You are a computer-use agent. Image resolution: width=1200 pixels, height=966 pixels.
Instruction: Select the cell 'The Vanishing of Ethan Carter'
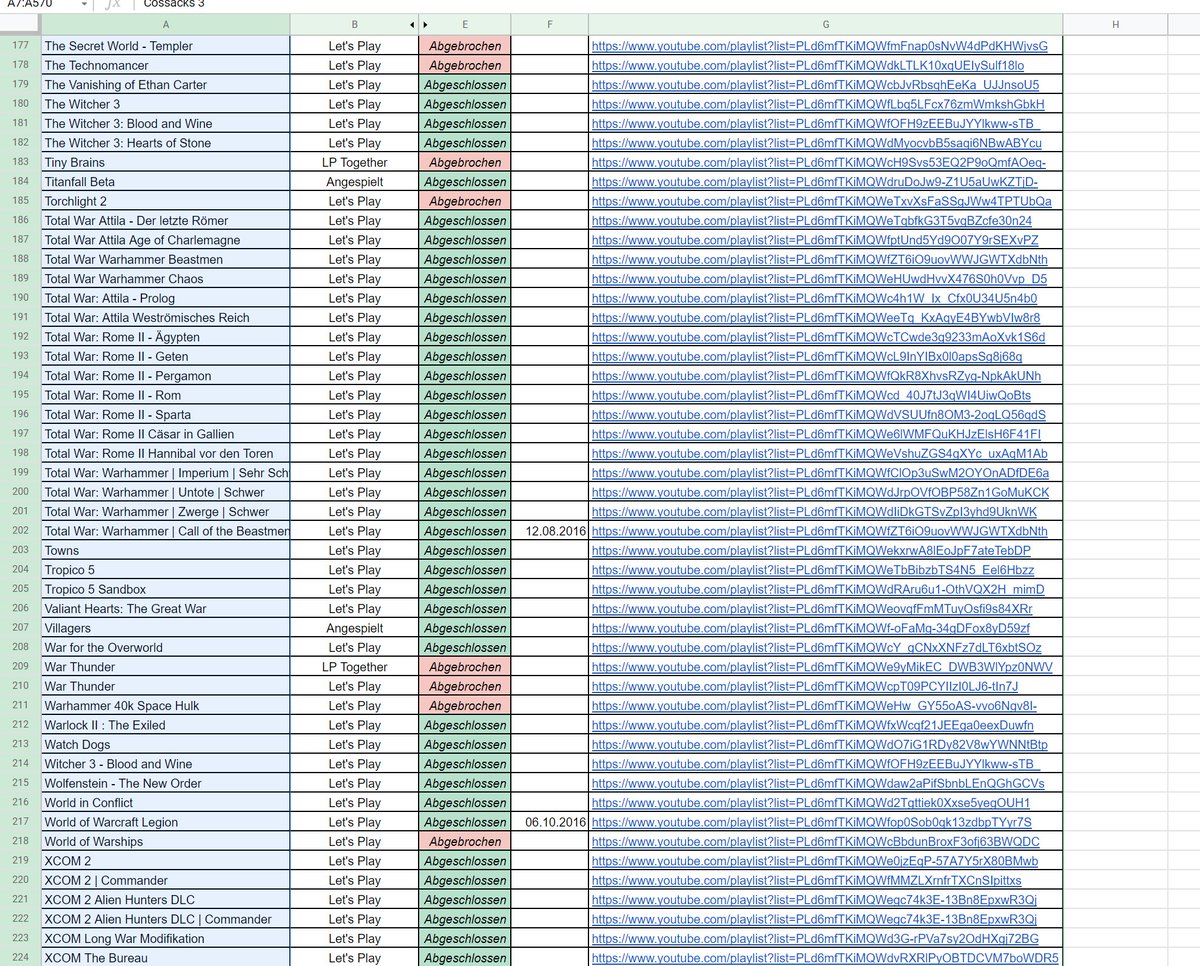click(165, 85)
